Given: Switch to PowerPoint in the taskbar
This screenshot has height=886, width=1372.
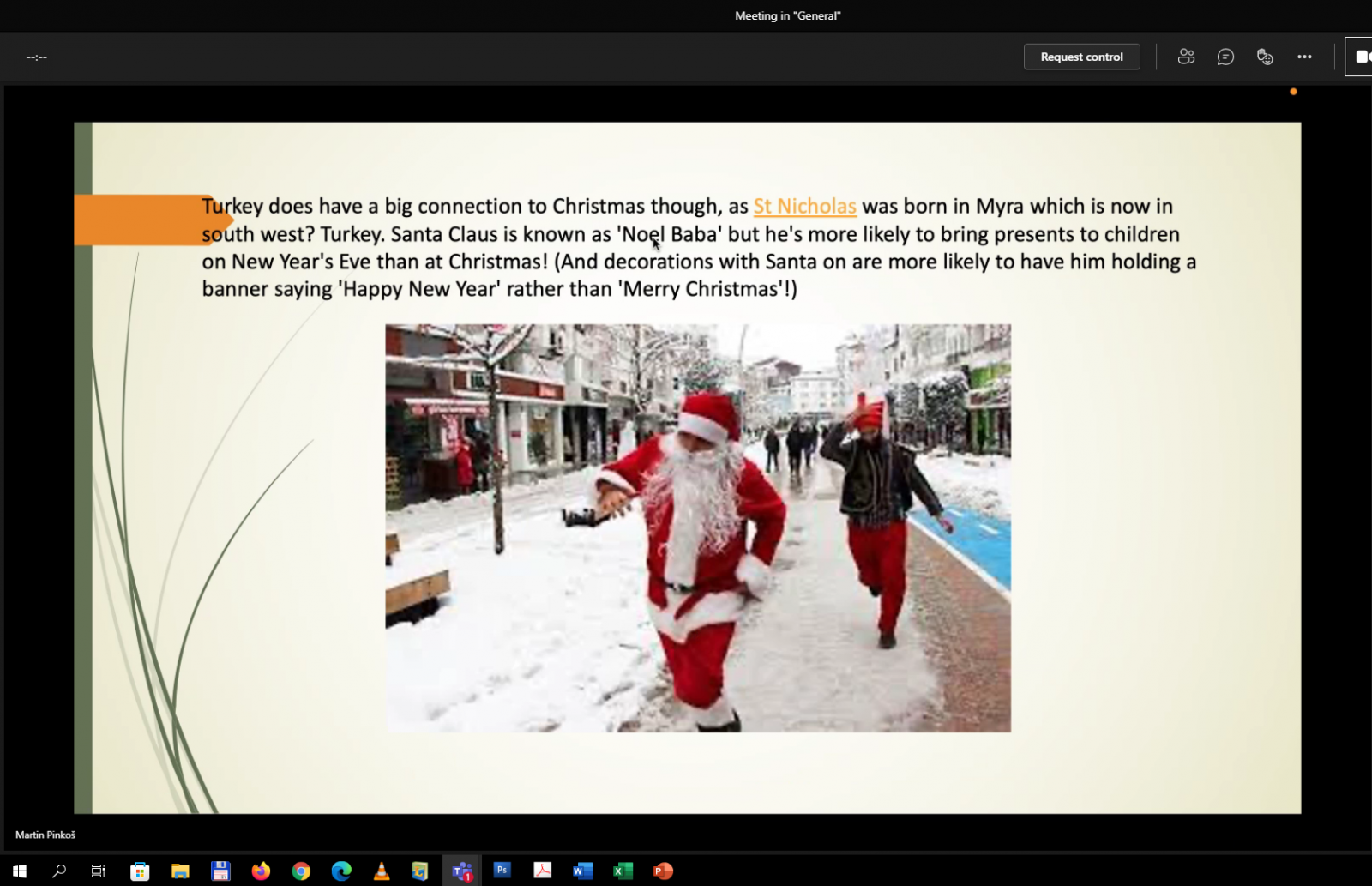Looking at the screenshot, I should click(663, 871).
